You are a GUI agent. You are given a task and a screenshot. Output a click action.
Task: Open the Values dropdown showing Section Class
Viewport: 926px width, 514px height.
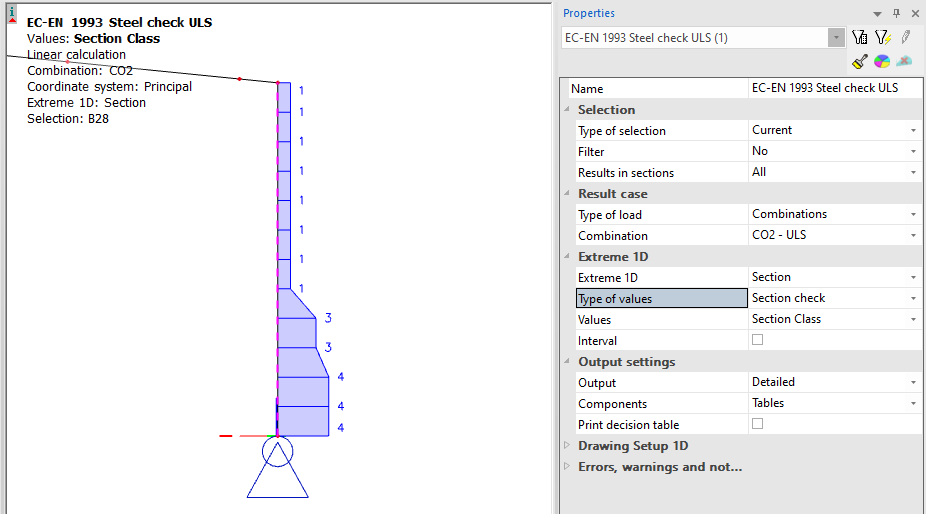913,320
